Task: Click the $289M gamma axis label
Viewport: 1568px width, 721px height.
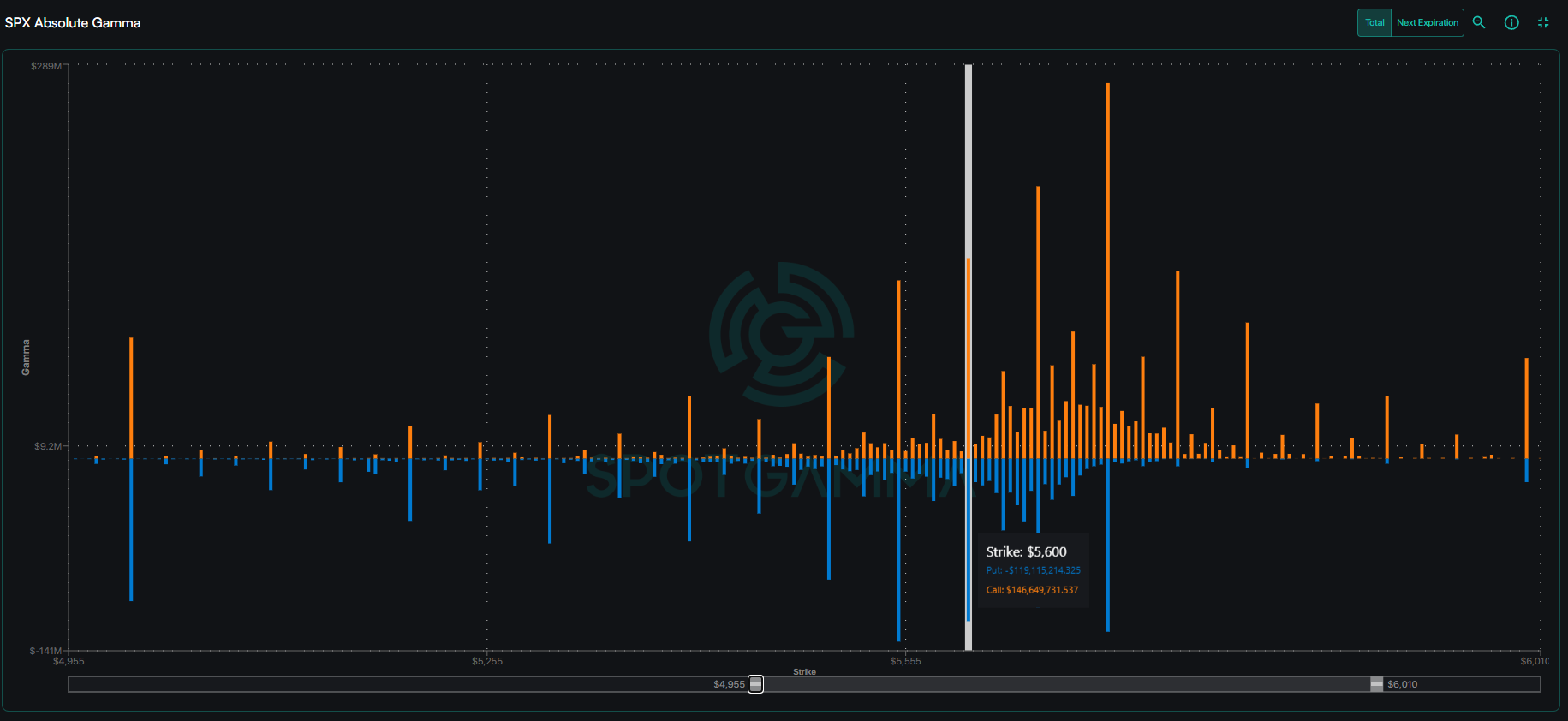Action: [x=46, y=66]
